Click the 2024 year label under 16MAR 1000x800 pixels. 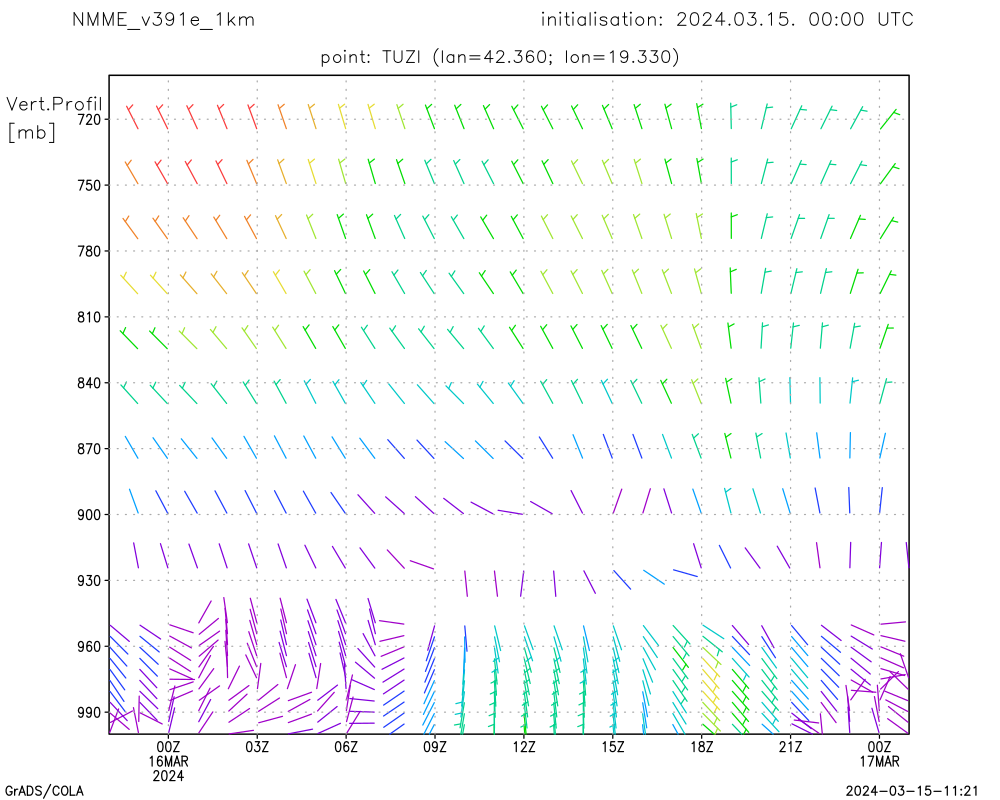(x=168, y=776)
